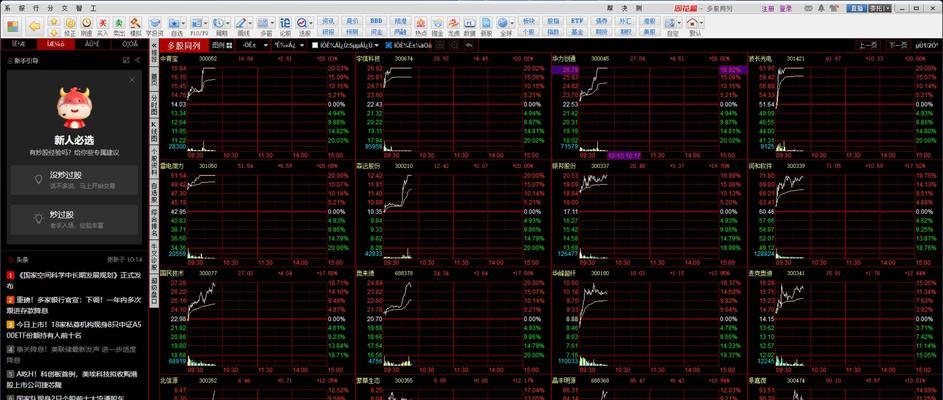Click the 注册 register link
This screenshot has height=400, width=943.
click(x=768, y=8)
